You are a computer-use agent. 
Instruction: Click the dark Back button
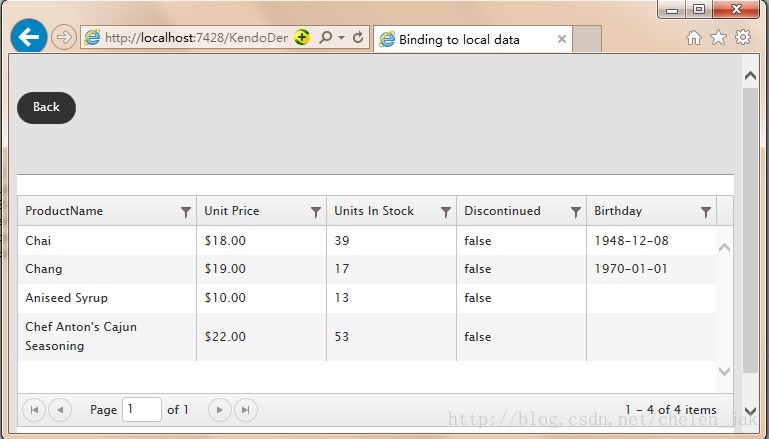coord(47,107)
